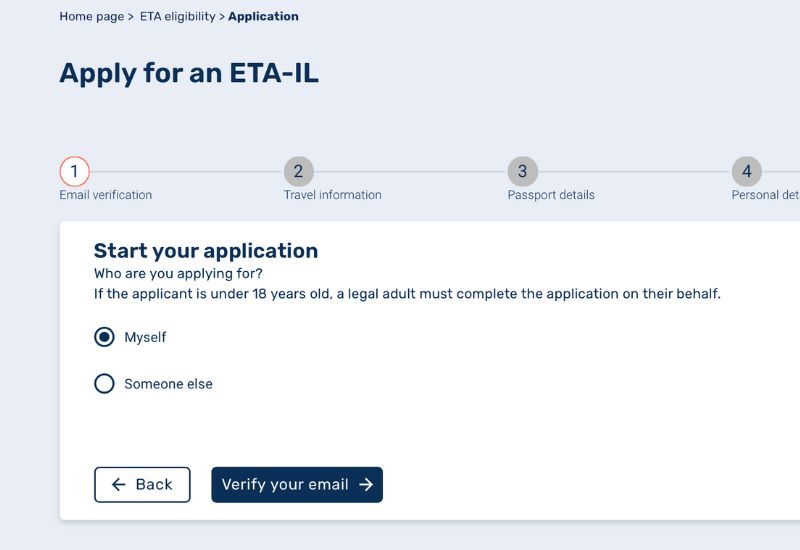This screenshot has height=550, width=800.
Task: Open the Home page breadcrumb link
Action: tap(92, 16)
